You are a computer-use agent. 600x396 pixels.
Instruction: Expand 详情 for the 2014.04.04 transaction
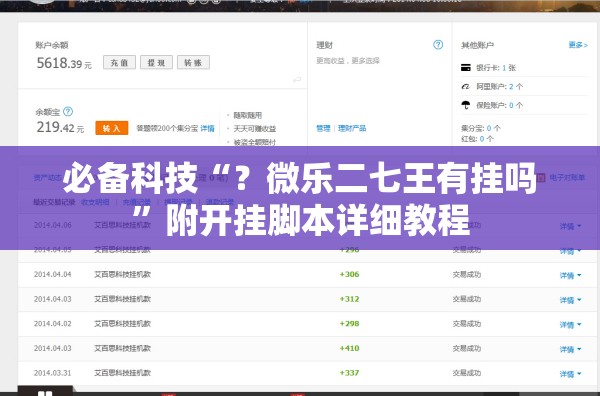tap(570, 275)
